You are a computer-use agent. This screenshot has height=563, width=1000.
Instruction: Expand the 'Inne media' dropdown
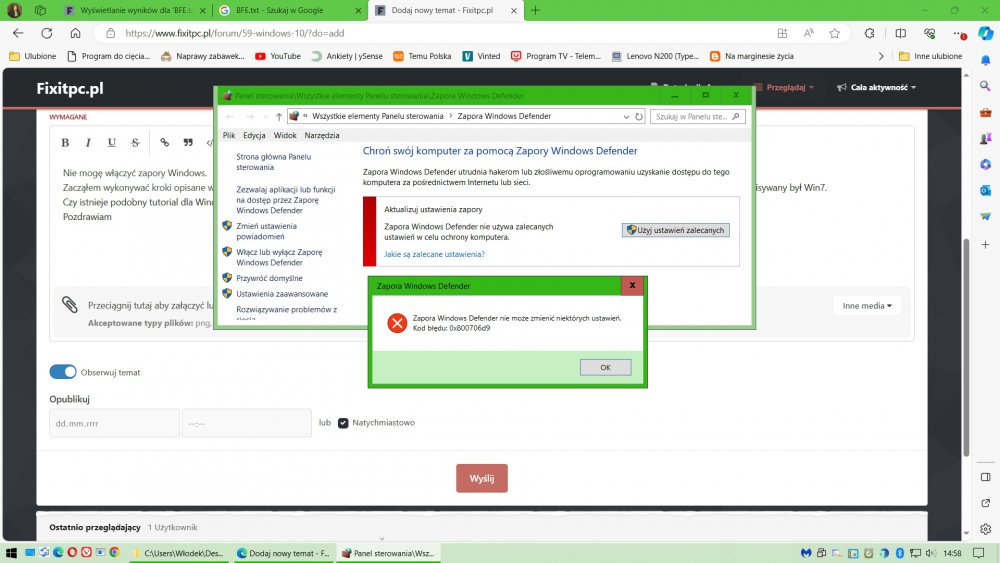pyautogui.click(x=866, y=305)
